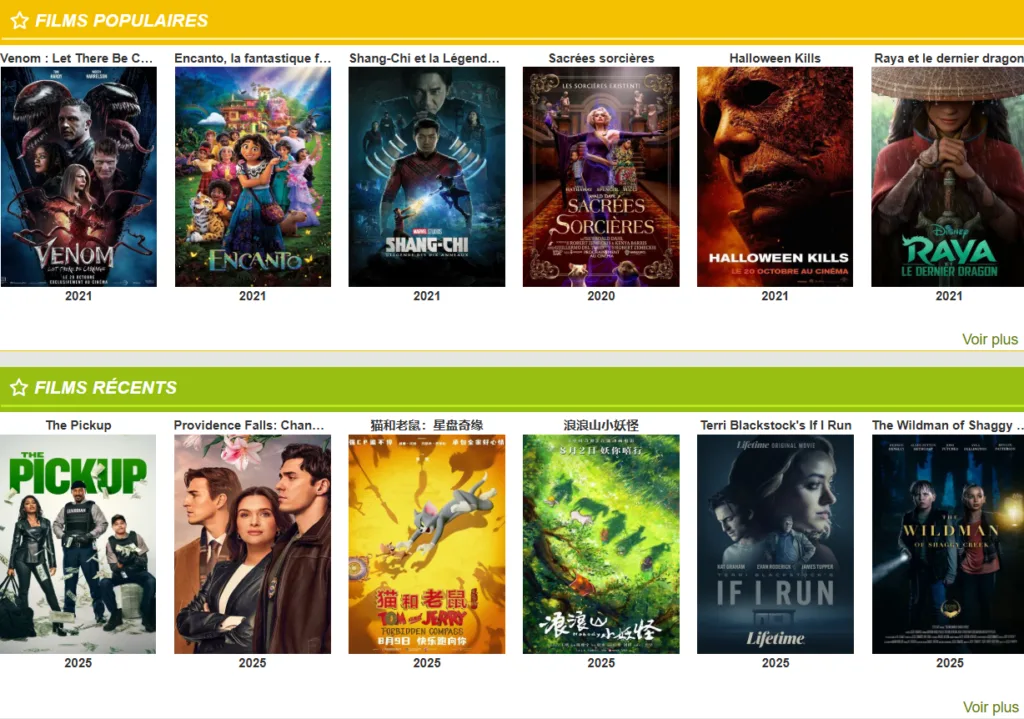Click the star icon beside Films Populaires
Image resolution: width=1024 pixels, height=719 pixels.
20,20
